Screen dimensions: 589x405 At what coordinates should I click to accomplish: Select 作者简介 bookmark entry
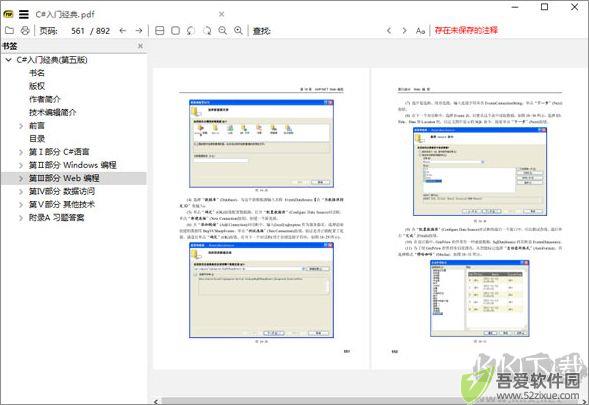pyautogui.click(x=45, y=99)
